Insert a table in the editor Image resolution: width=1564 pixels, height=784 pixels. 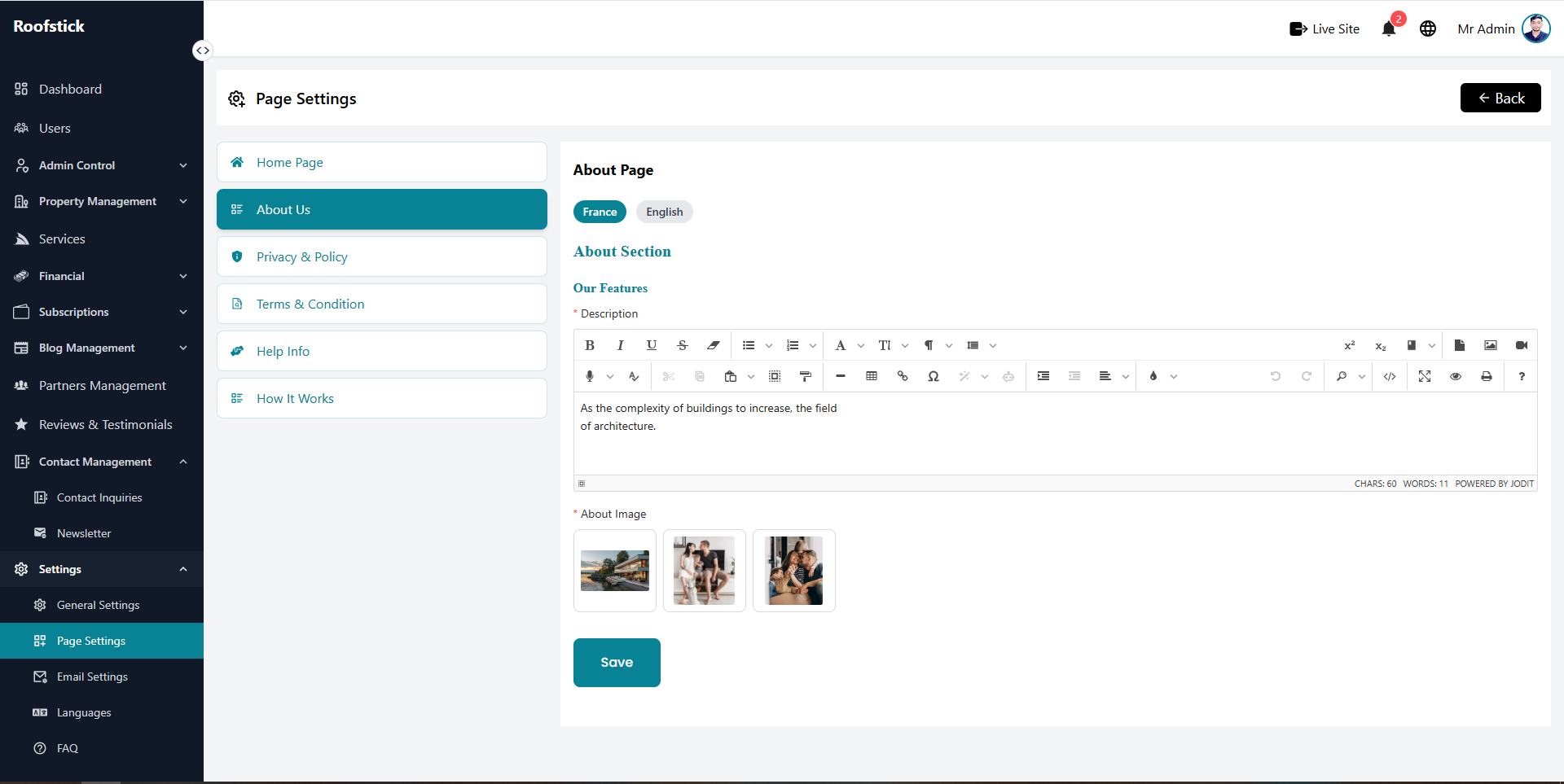point(872,376)
